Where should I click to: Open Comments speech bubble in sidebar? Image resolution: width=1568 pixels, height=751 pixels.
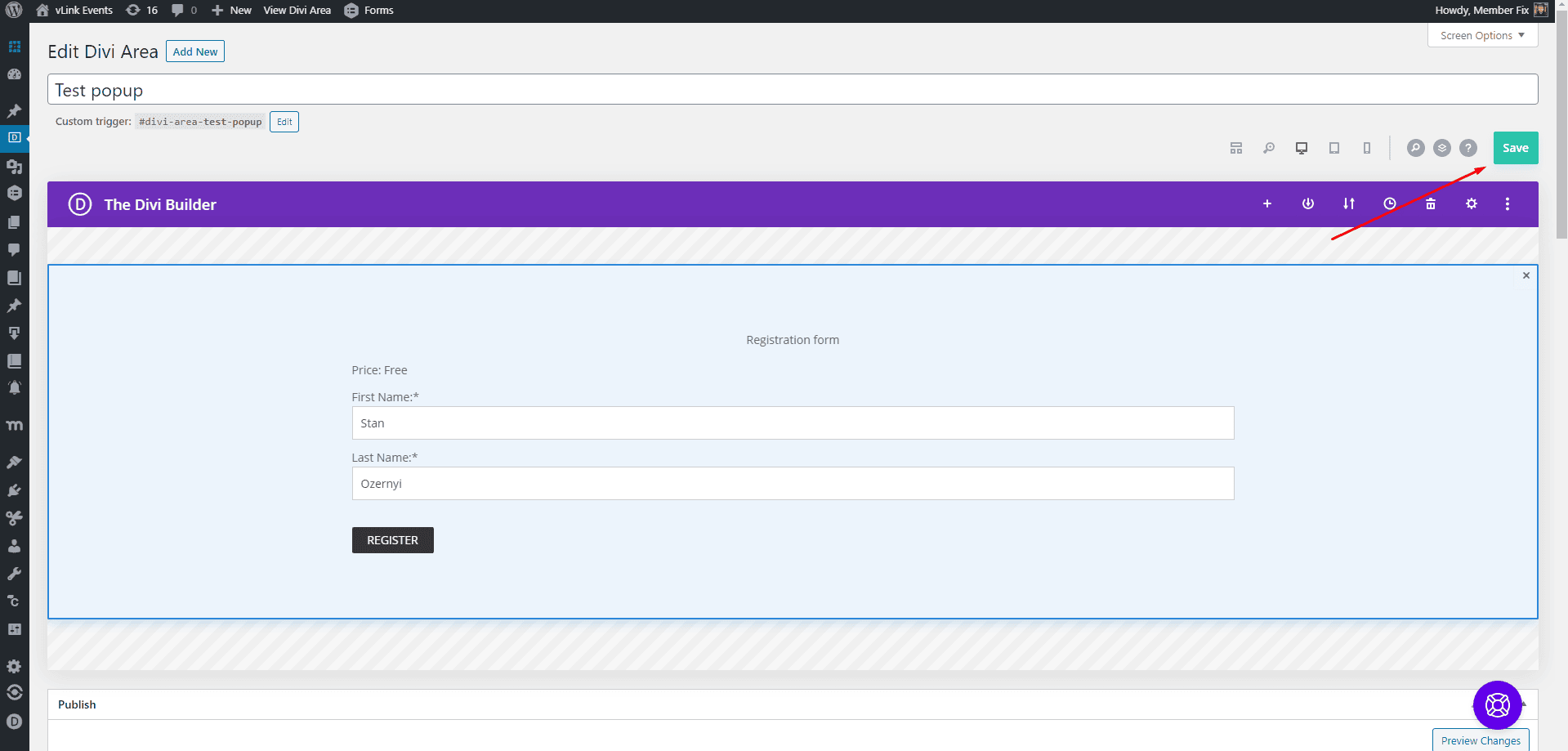pyautogui.click(x=14, y=249)
